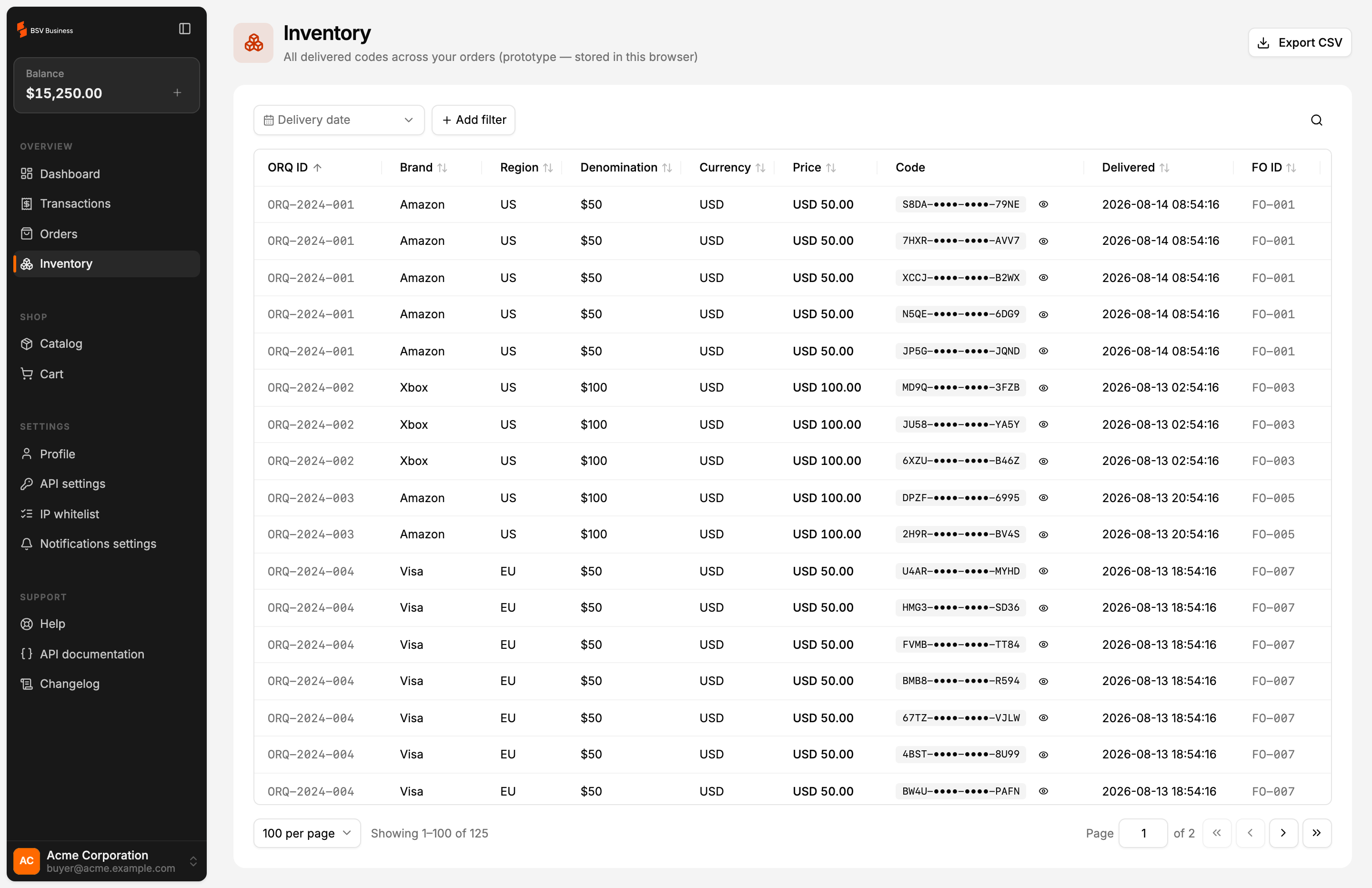
Task: Select Inventory in the sidebar
Action: [x=107, y=263]
